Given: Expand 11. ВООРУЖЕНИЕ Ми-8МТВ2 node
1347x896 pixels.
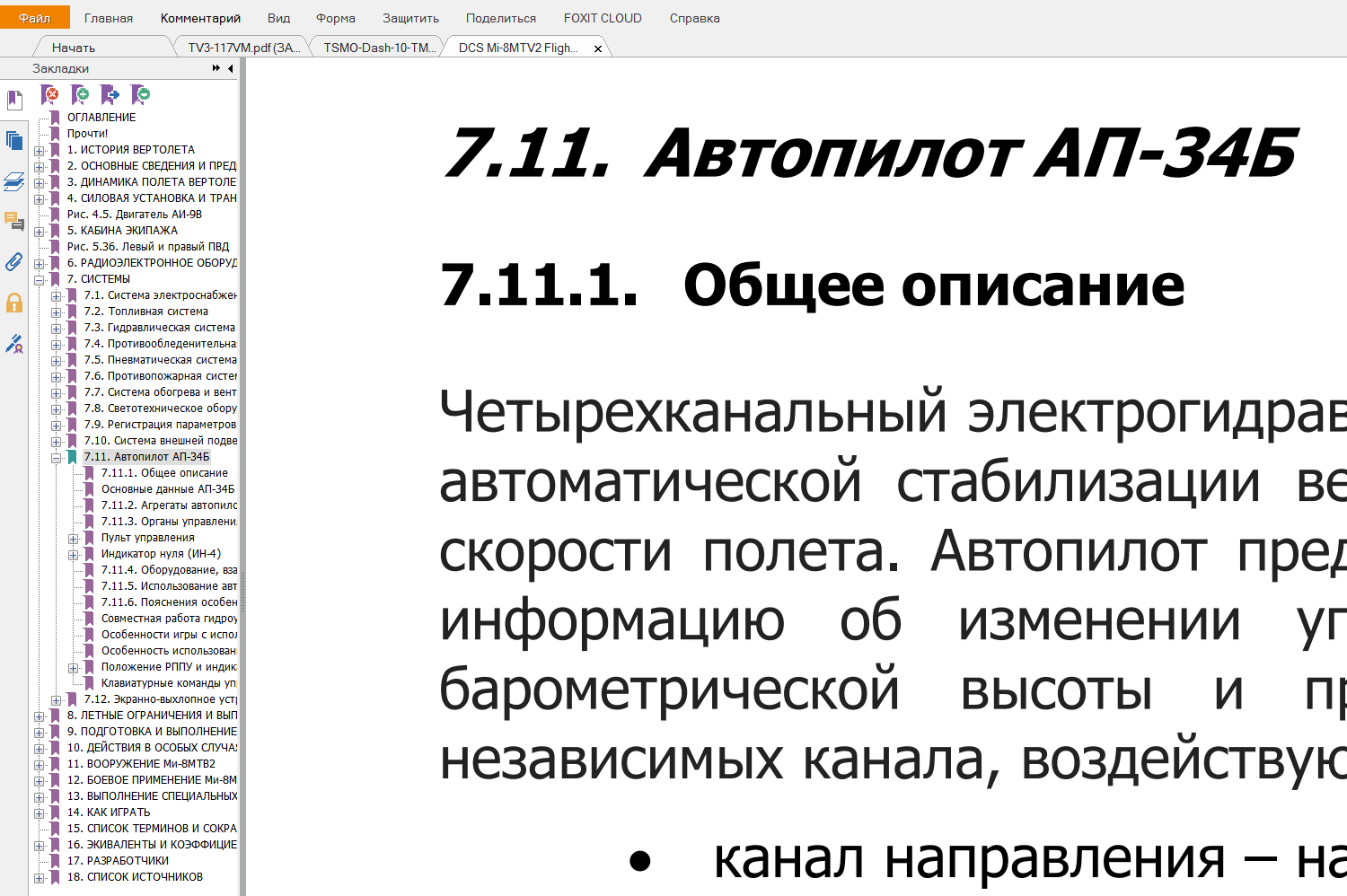Looking at the screenshot, I should pos(40,765).
